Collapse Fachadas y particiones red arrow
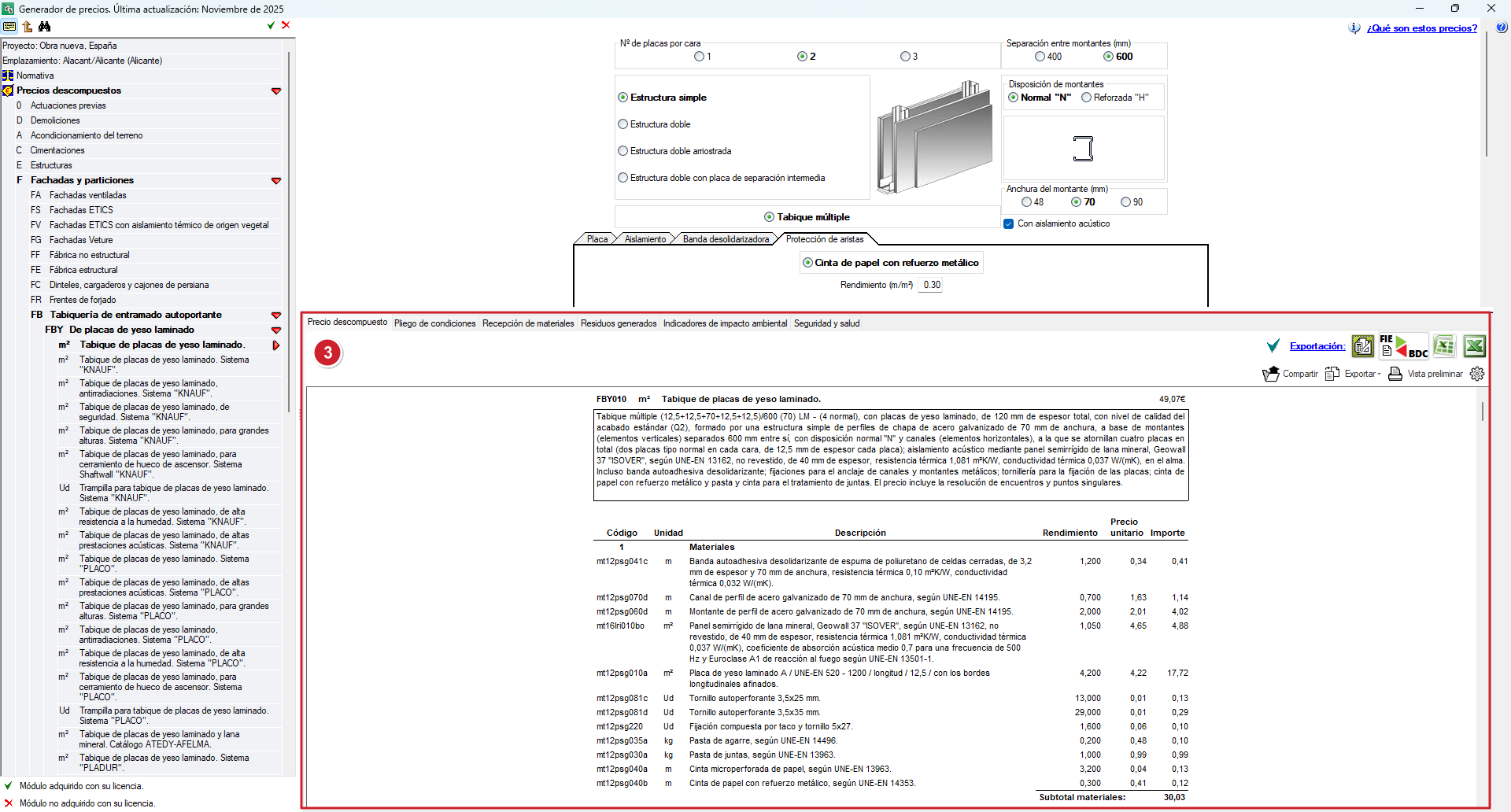 (276, 181)
